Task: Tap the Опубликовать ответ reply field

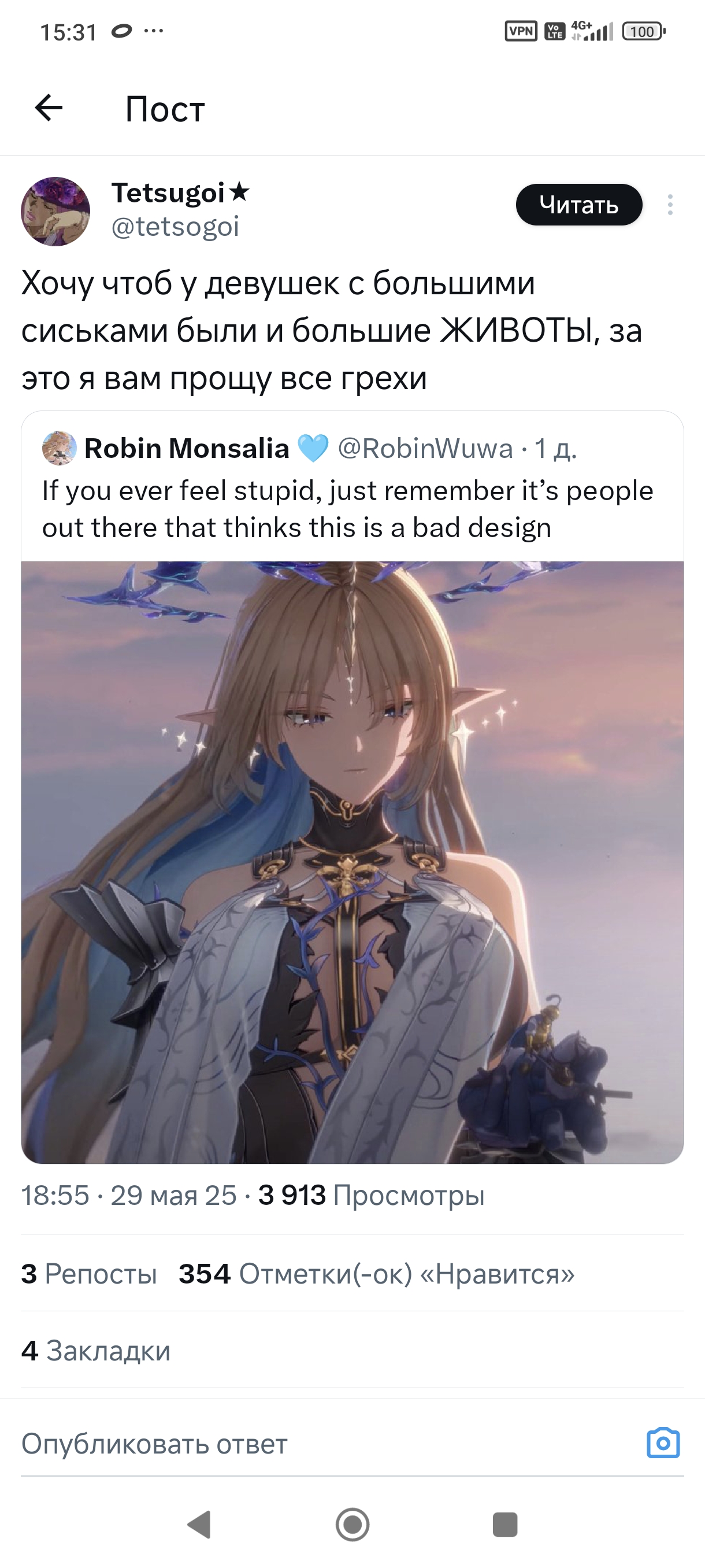Action: tap(328, 1443)
